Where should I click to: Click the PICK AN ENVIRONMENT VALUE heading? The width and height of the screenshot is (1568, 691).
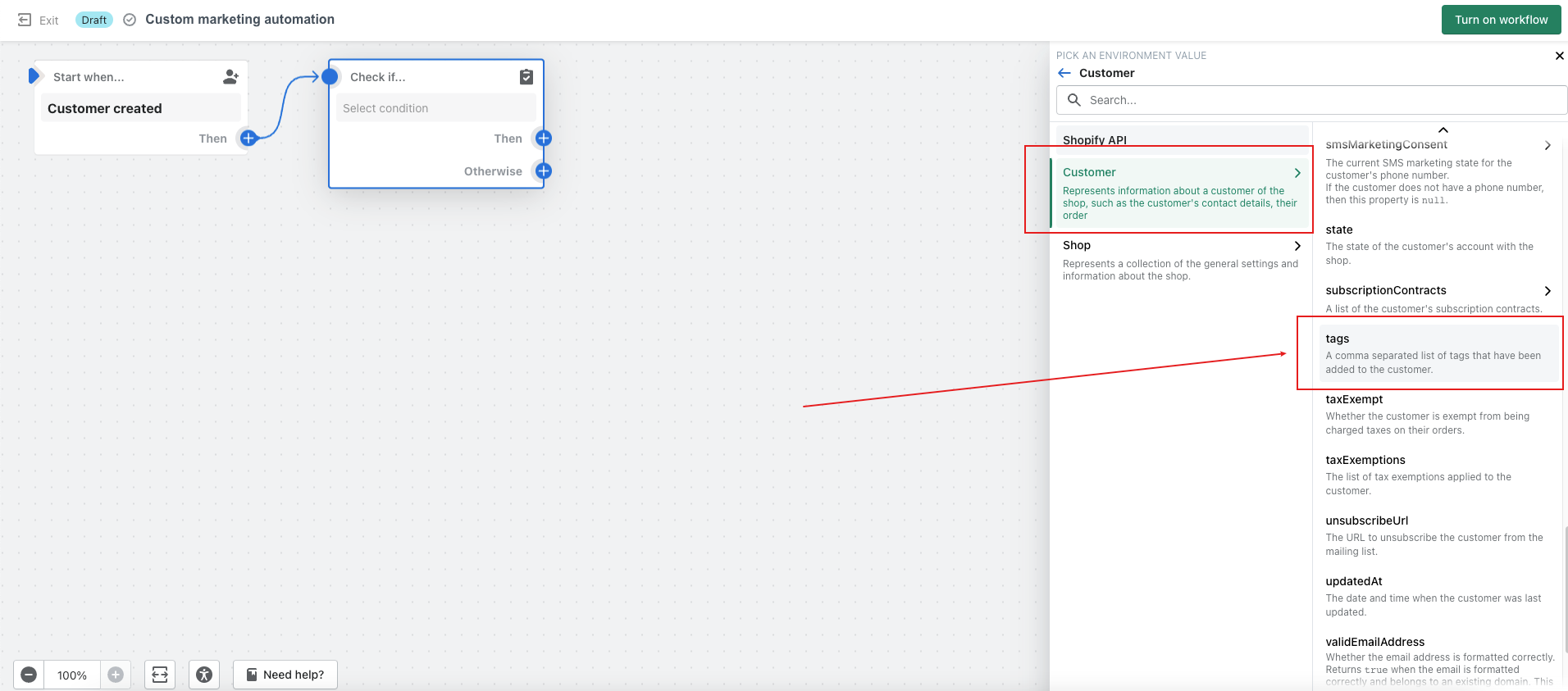[1131, 56]
